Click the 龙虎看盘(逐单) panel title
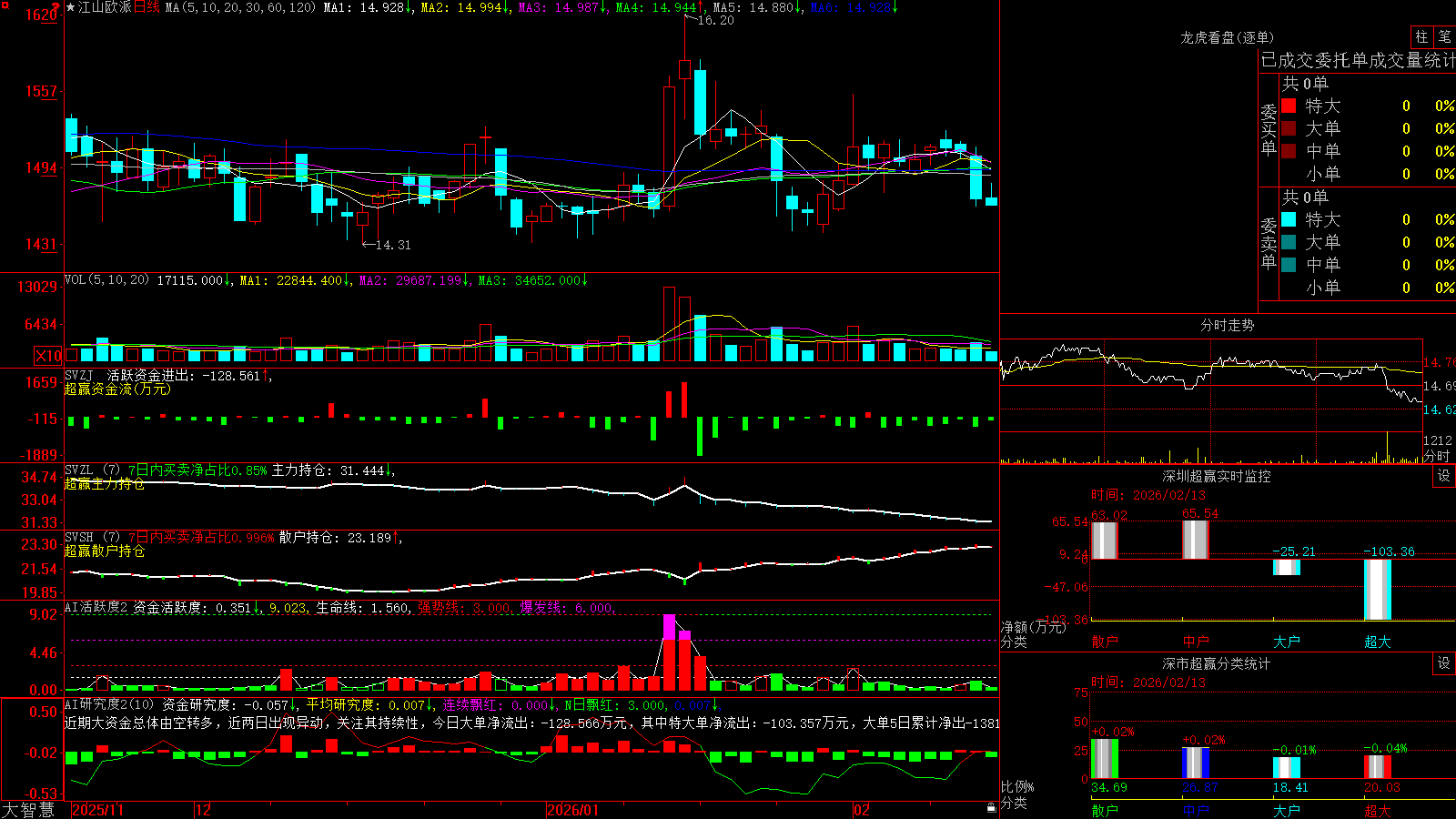 [x=1228, y=37]
